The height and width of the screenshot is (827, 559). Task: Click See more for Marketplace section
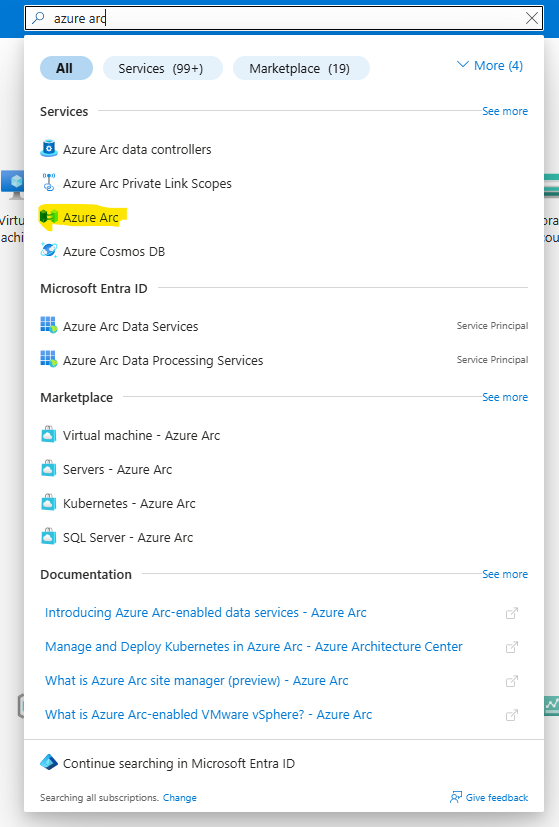click(505, 397)
